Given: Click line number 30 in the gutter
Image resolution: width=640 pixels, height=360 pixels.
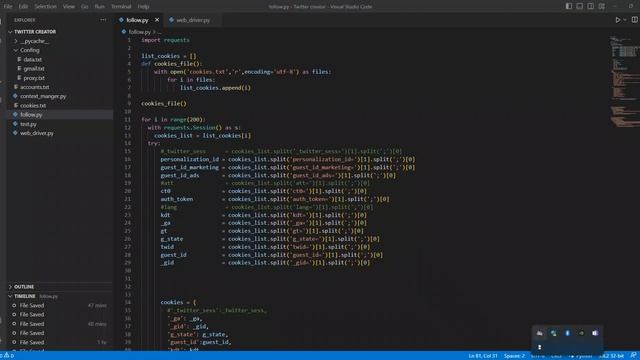Looking at the screenshot, I should pyautogui.click(x=128, y=271).
